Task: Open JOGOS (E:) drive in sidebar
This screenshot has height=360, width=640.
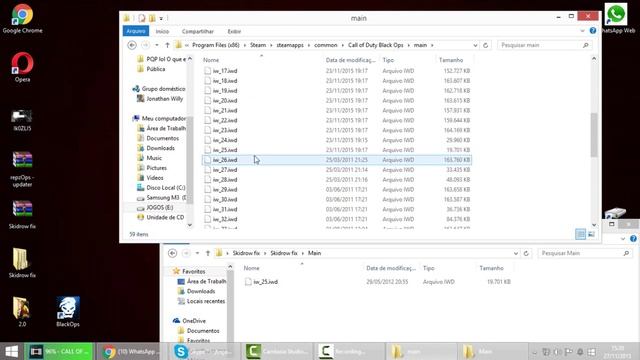Action: tap(160, 208)
